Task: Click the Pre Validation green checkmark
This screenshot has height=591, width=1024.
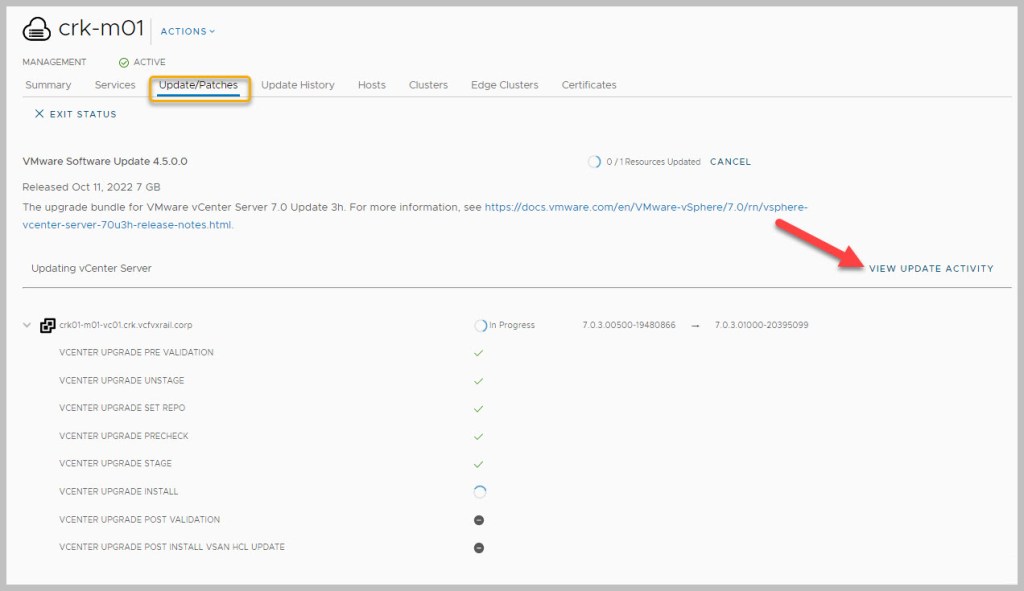Action: click(x=478, y=353)
